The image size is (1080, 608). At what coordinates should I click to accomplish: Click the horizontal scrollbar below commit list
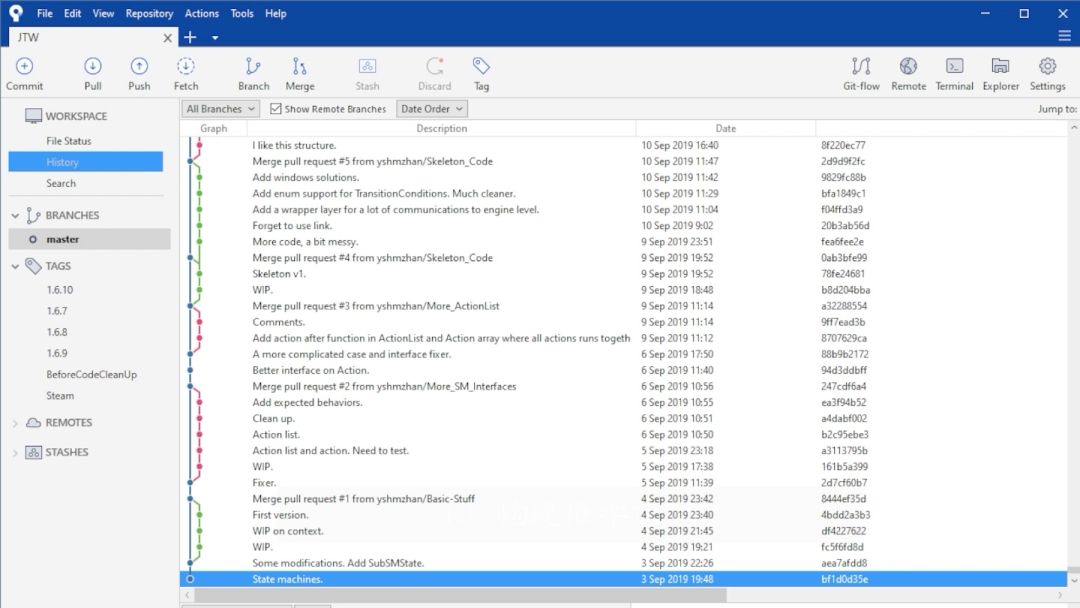pos(457,595)
